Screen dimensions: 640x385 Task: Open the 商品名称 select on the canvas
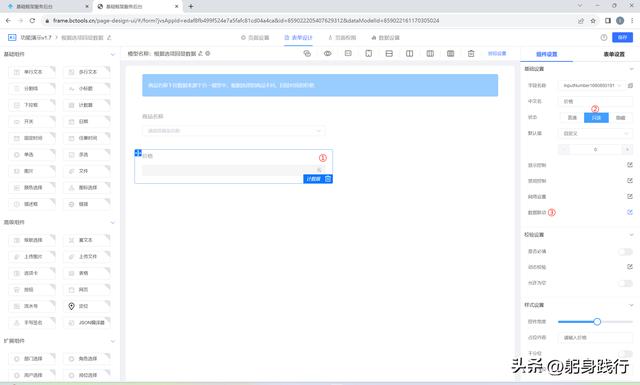tap(233, 131)
